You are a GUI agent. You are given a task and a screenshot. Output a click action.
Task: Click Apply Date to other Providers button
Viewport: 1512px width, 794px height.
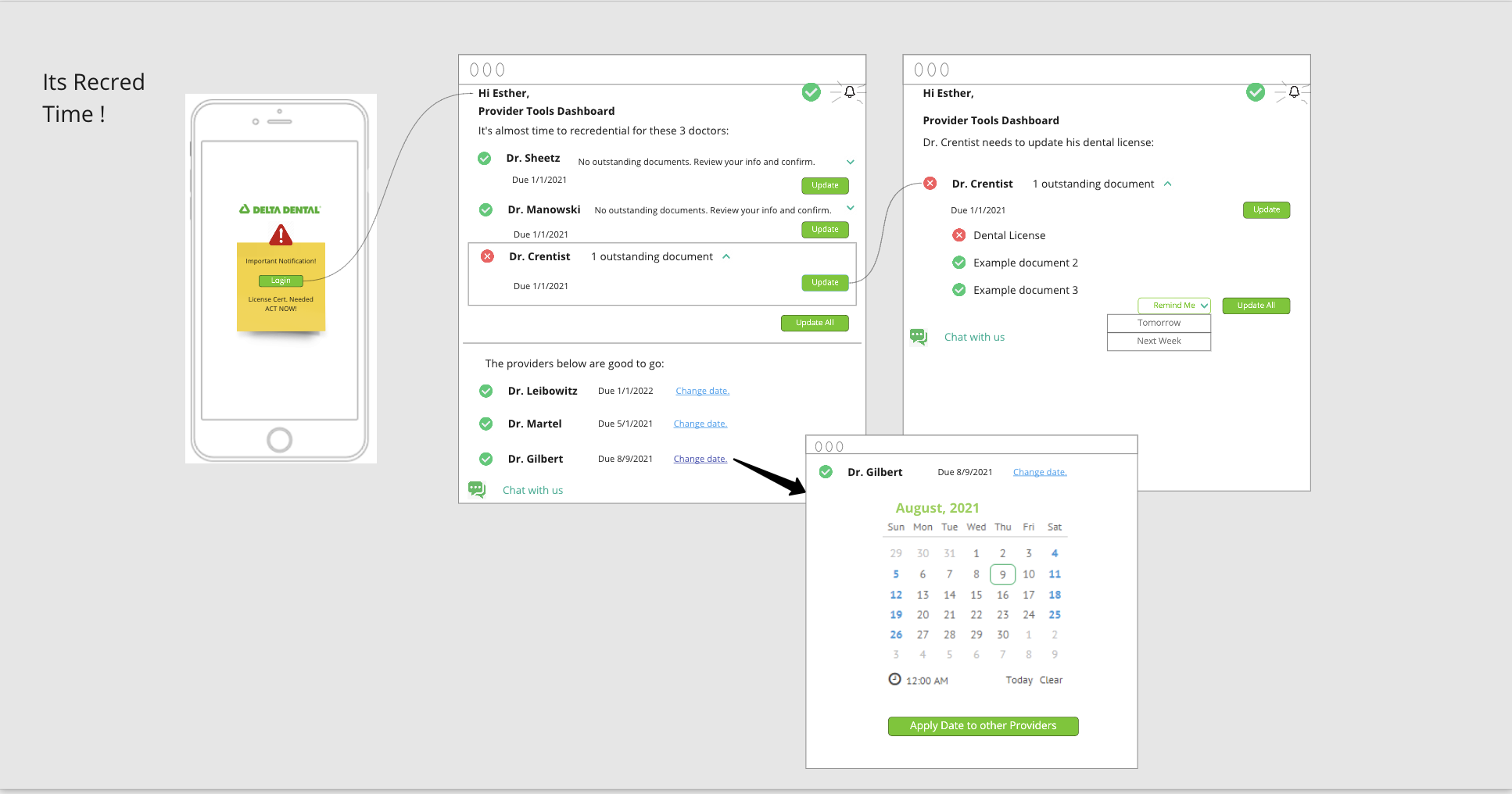[x=984, y=726]
